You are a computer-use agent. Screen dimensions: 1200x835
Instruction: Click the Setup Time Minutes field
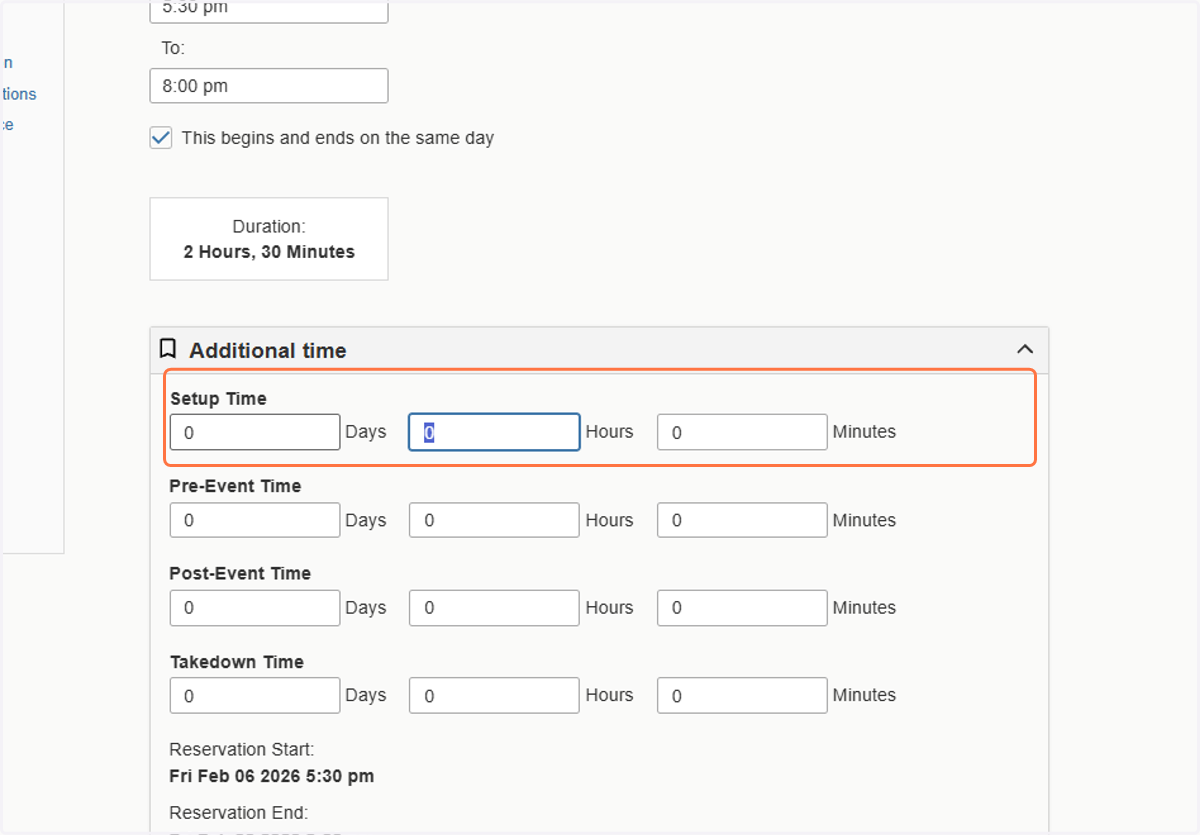pyautogui.click(x=742, y=432)
